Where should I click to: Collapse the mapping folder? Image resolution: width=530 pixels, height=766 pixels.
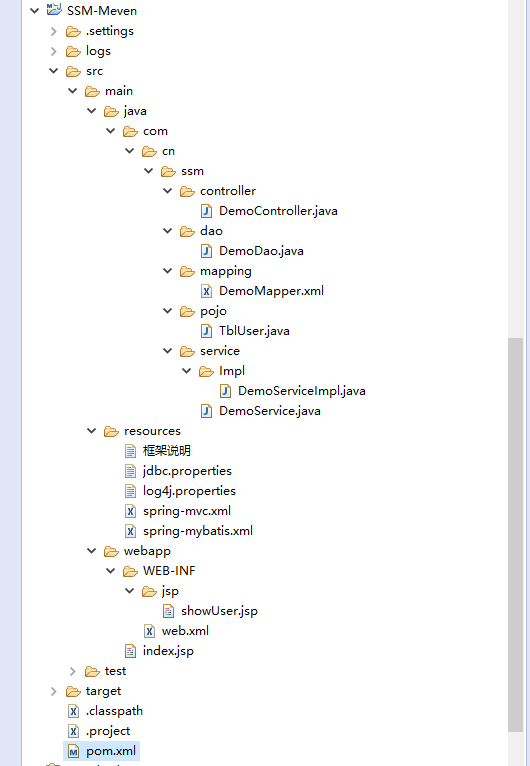tap(168, 271)
